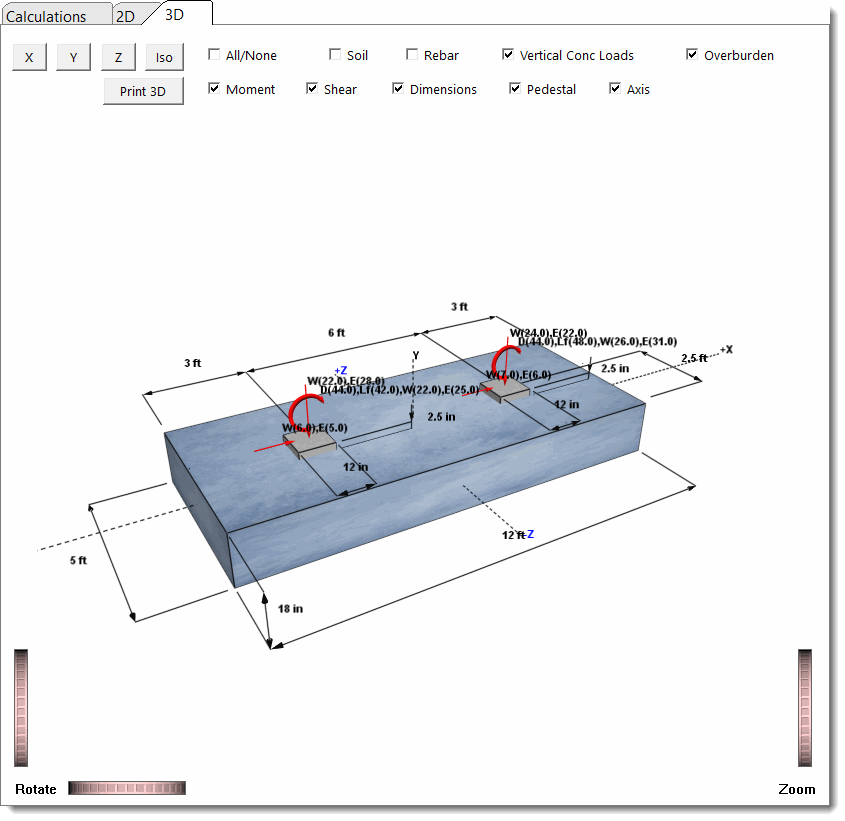This screenshot has height=821, width=845.
Task: Switch to the Calculations tab
Action: click(x=55, y=15)
